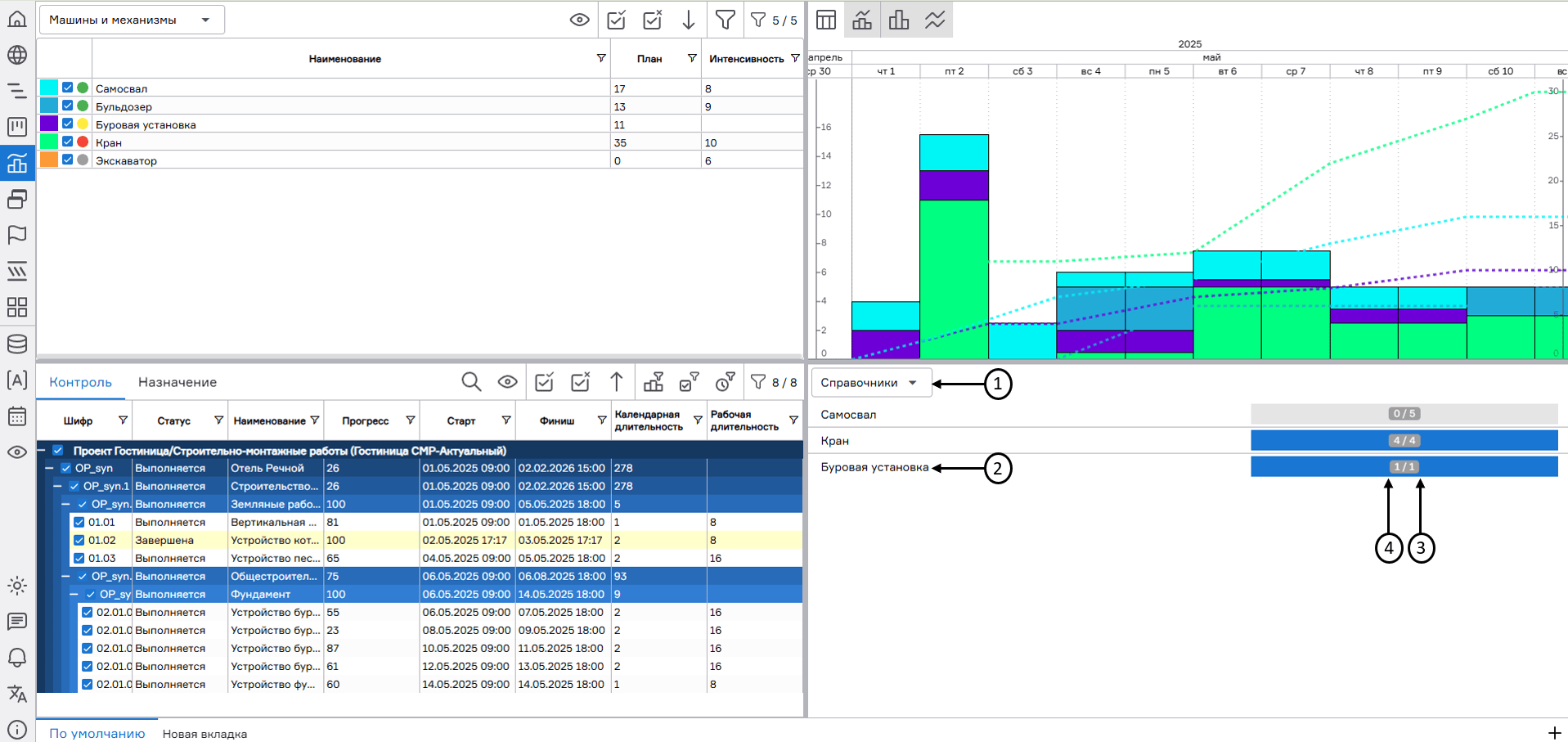Open the Новая вкладка tab
The height and width of the screenshot is (742, 1568).
(204, 734)
